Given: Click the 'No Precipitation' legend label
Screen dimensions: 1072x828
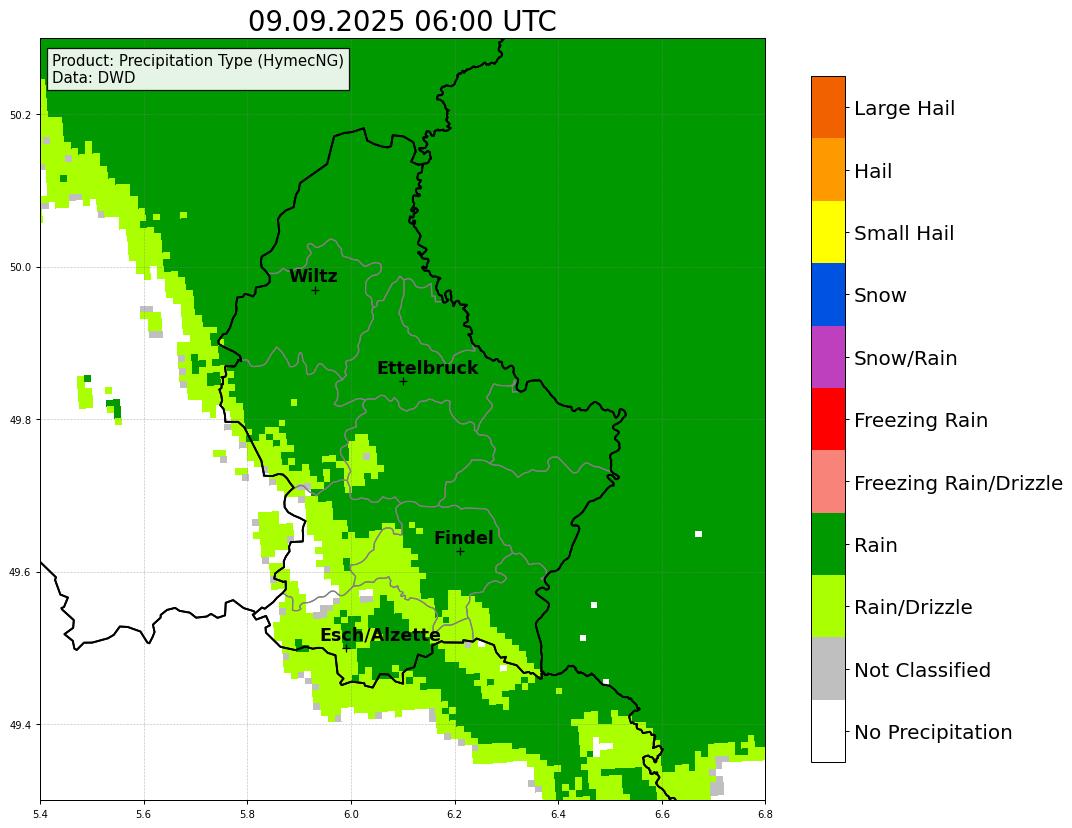Looking at the screenshot, I should coord(933,732).
